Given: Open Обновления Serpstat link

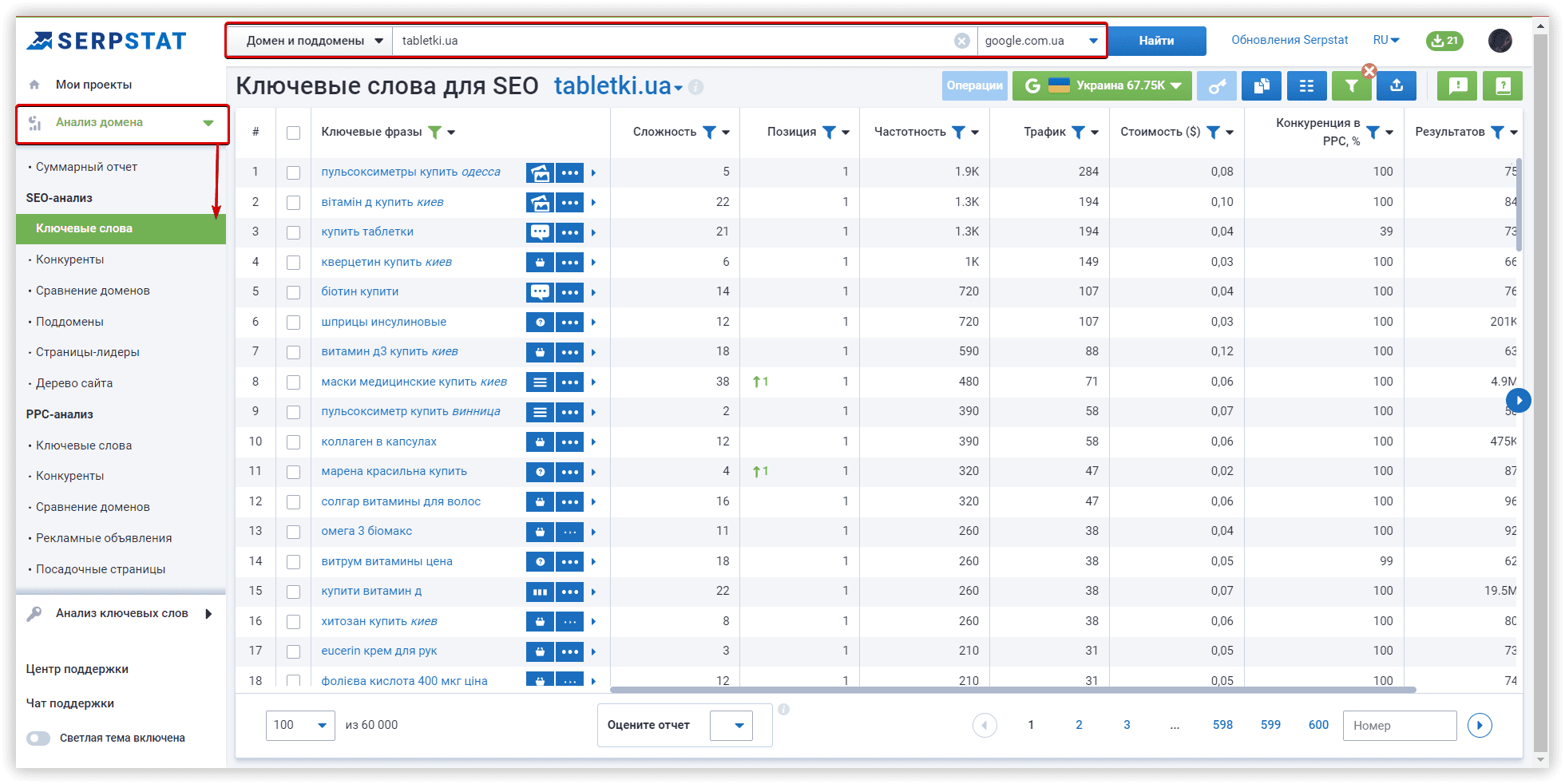Looking at the screenshot, I should [1290, 41].
